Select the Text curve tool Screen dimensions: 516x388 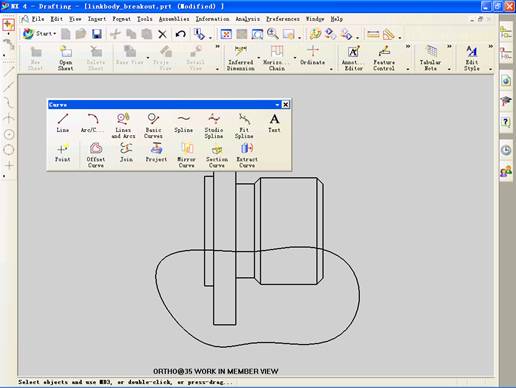coord(274,123)
